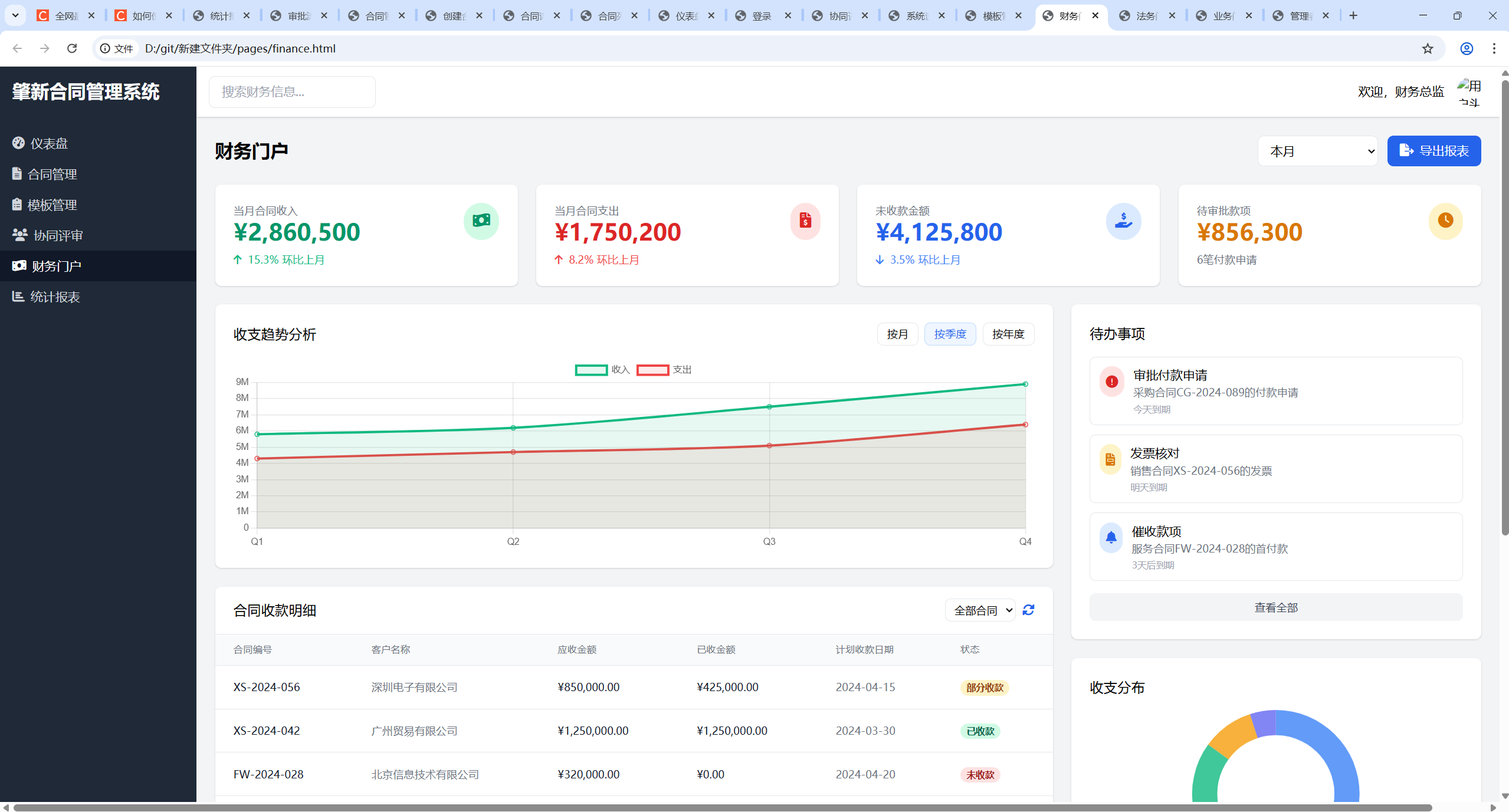Switch the trend chart to 按年度
The width and height of the screenshot is (1509, 812).
pos(1008,334)
